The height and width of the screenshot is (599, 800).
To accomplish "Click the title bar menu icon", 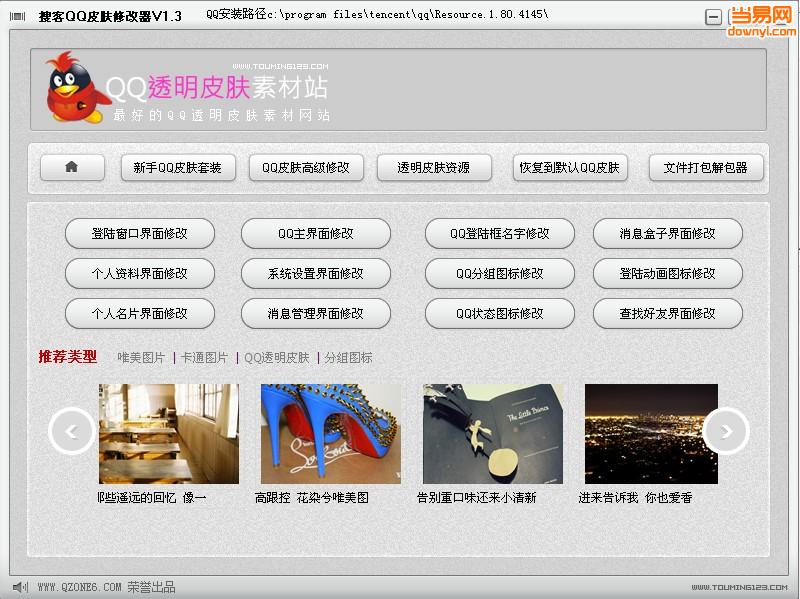I will click(x=18, y=16).
